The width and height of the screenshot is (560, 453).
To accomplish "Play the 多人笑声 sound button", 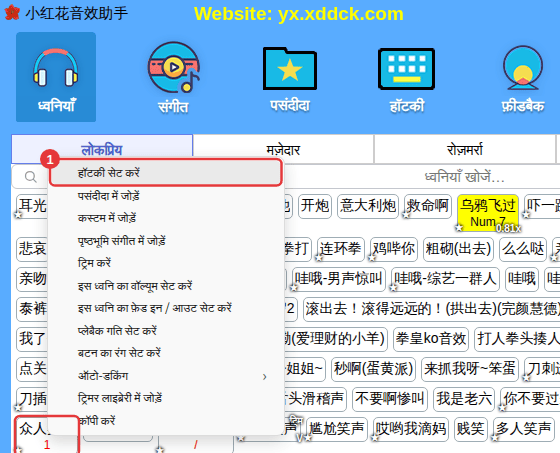I will [524, 429].
